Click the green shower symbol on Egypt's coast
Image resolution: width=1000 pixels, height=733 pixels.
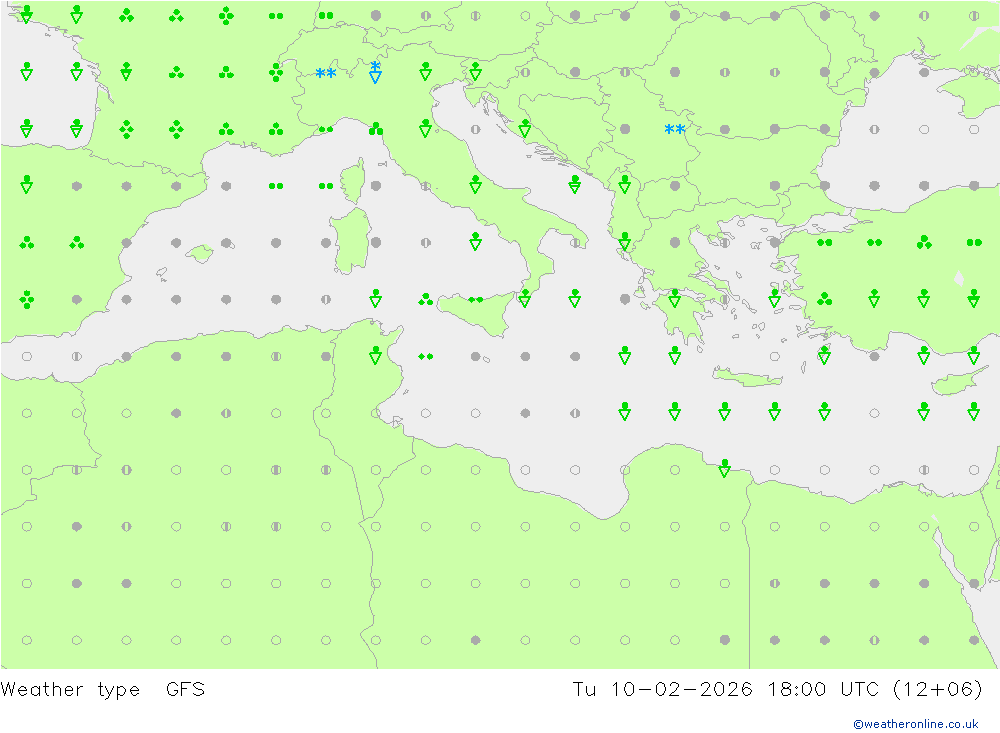(x=724, y=468)
